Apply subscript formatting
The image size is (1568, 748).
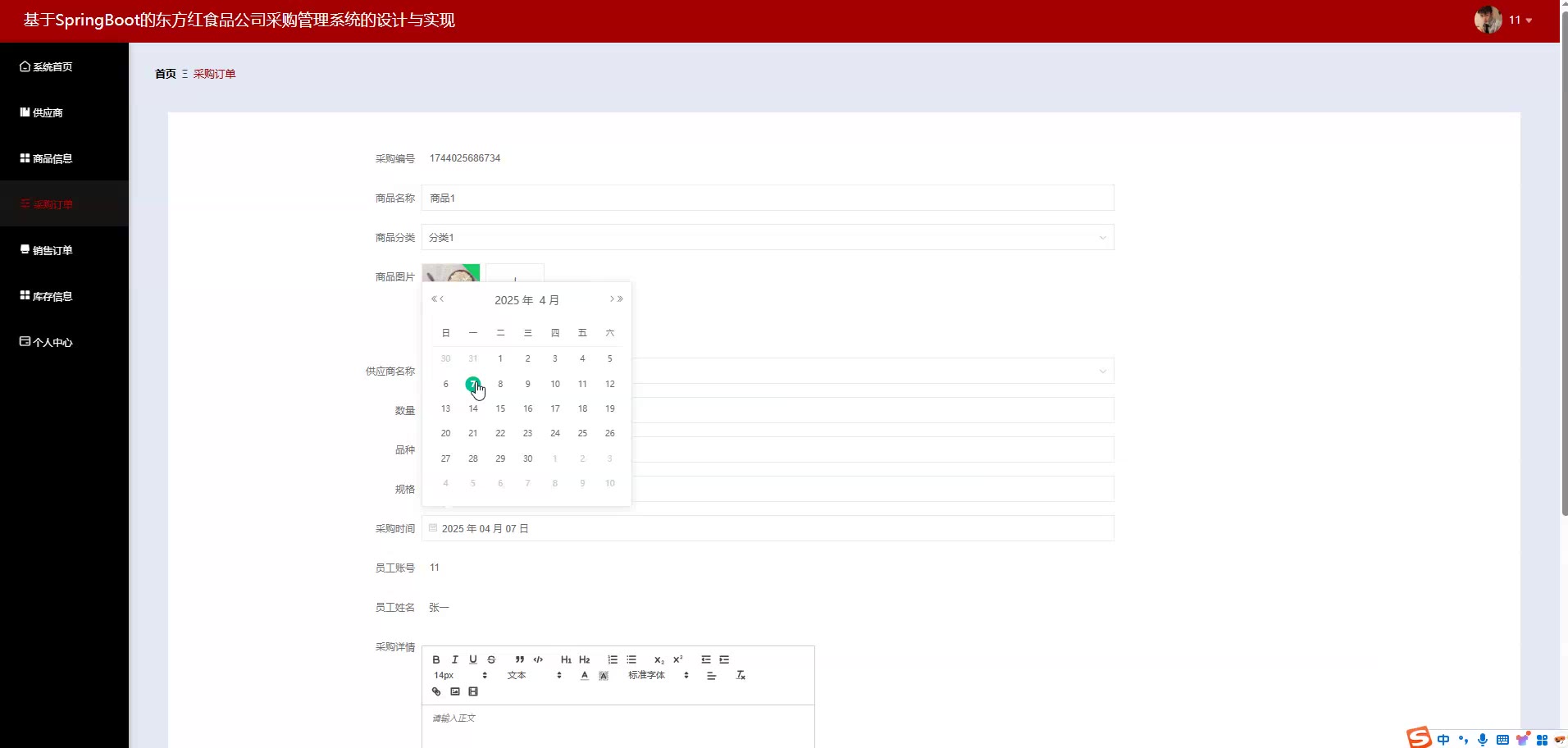pyautogui.click(x=659, y=659)
